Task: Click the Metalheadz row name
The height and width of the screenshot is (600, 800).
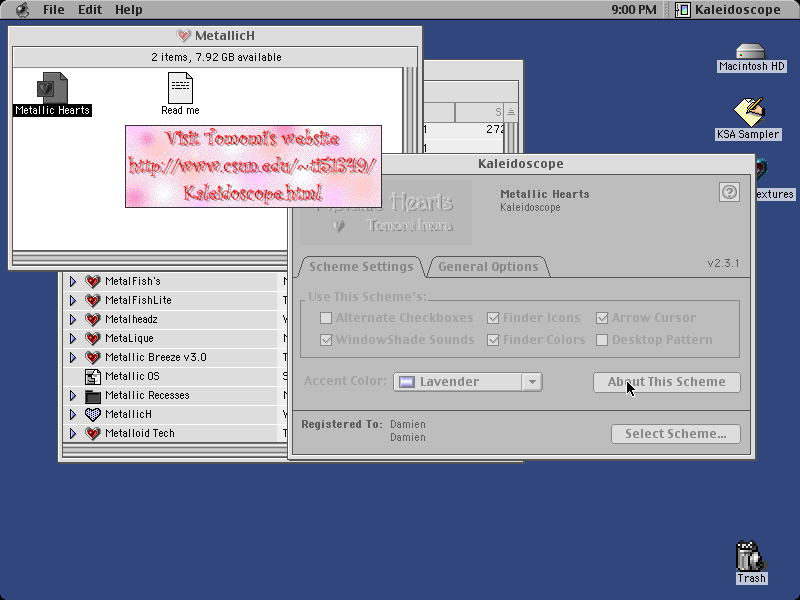Action: [x=131, y=319]
